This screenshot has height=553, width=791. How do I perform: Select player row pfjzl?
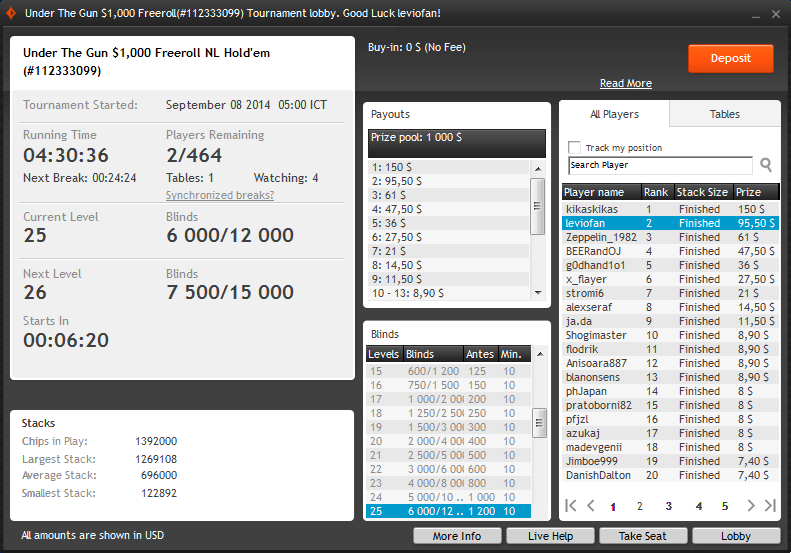point(670,419)
